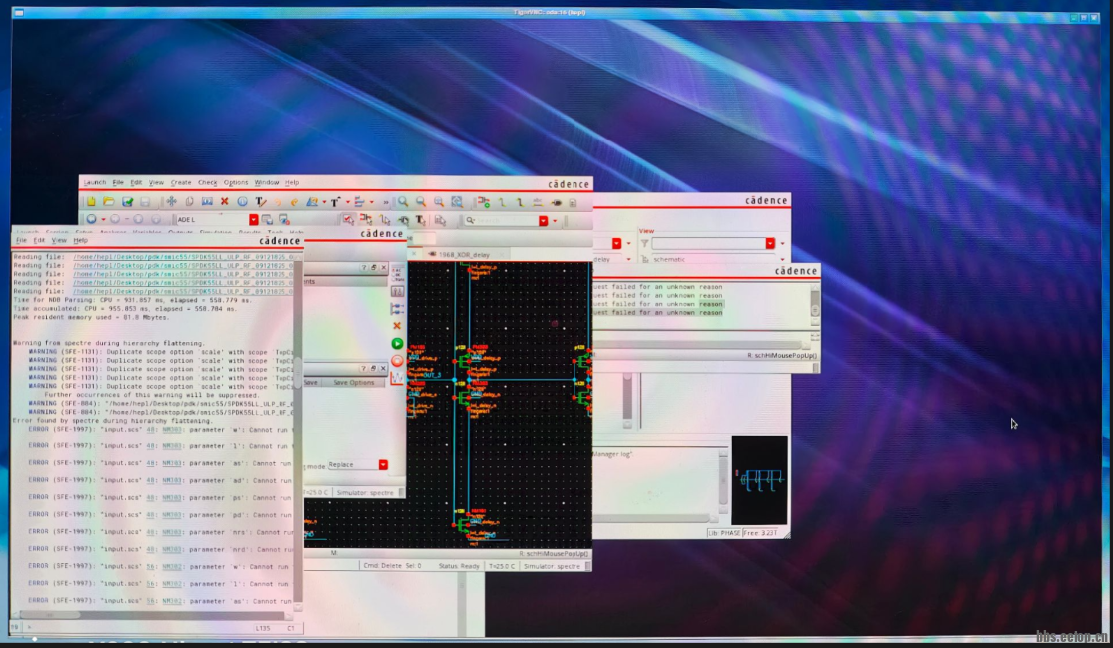
Task: Open the Edit Properties info icon
Action: tap(242, 202)
